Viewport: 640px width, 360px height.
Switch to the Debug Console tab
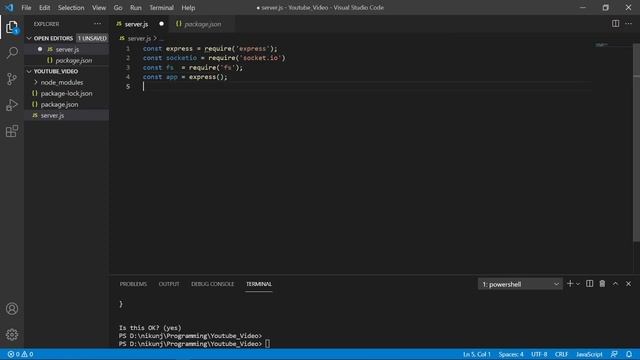pyautogui.click(x=213, y=284)
